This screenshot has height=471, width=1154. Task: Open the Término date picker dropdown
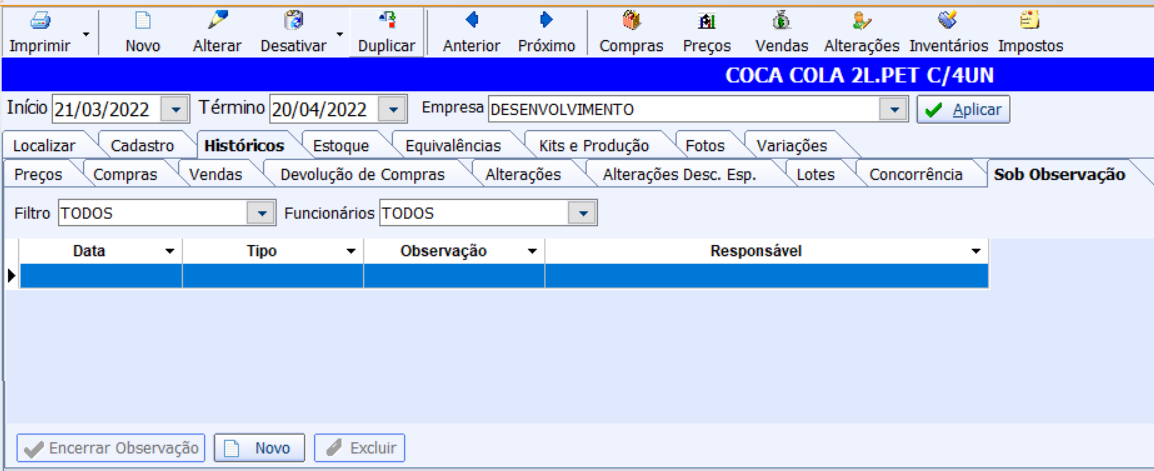(x=392, y=110)
